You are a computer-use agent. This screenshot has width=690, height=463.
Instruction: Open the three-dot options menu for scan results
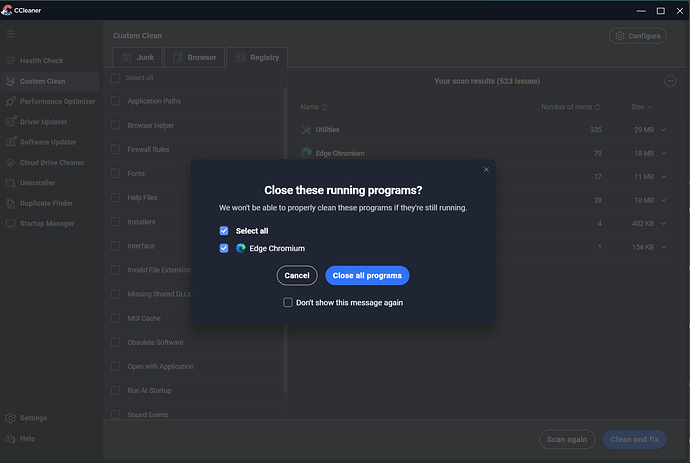670,81
